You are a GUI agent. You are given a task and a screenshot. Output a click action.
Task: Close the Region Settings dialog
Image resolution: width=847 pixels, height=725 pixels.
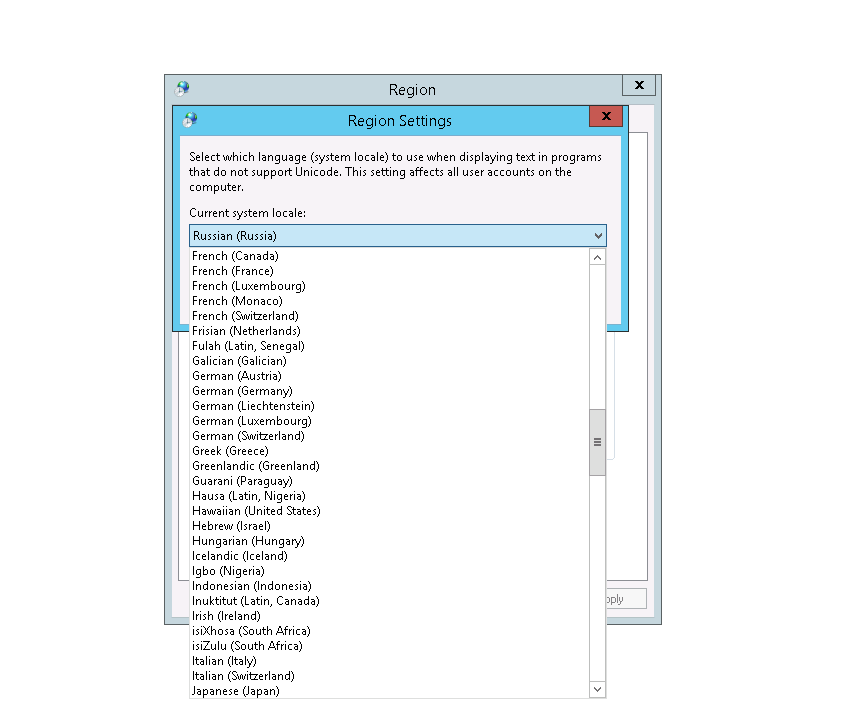pyautogui.click(x=606, y=116)
